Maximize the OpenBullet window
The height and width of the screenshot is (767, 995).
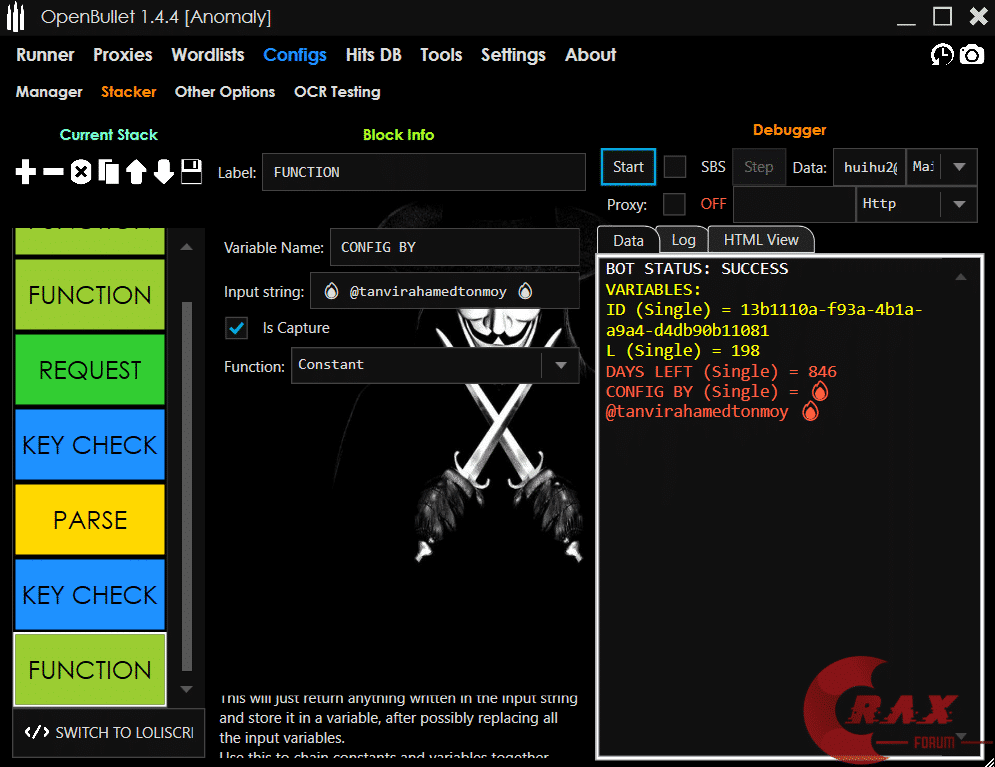click(942, 16)
